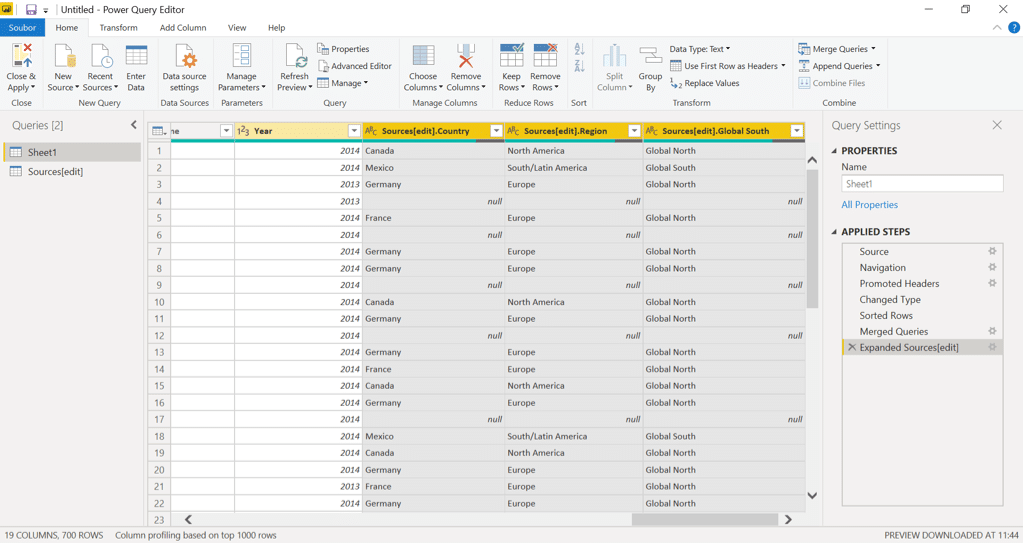Image resolution: width=1023 pixels, height=543 pixels.
Task: Click the Recent Sources icon
Action: coord(101,56)
